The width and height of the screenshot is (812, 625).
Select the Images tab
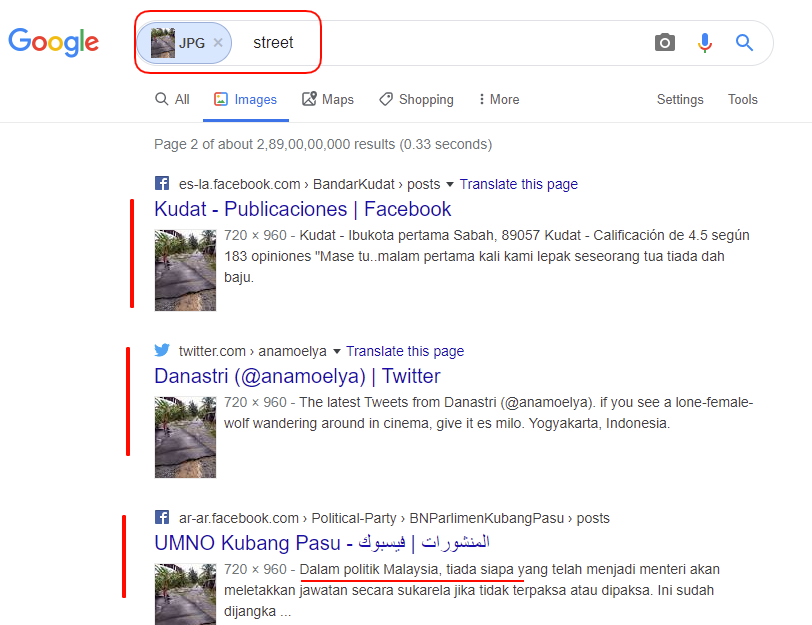[246, 99]
